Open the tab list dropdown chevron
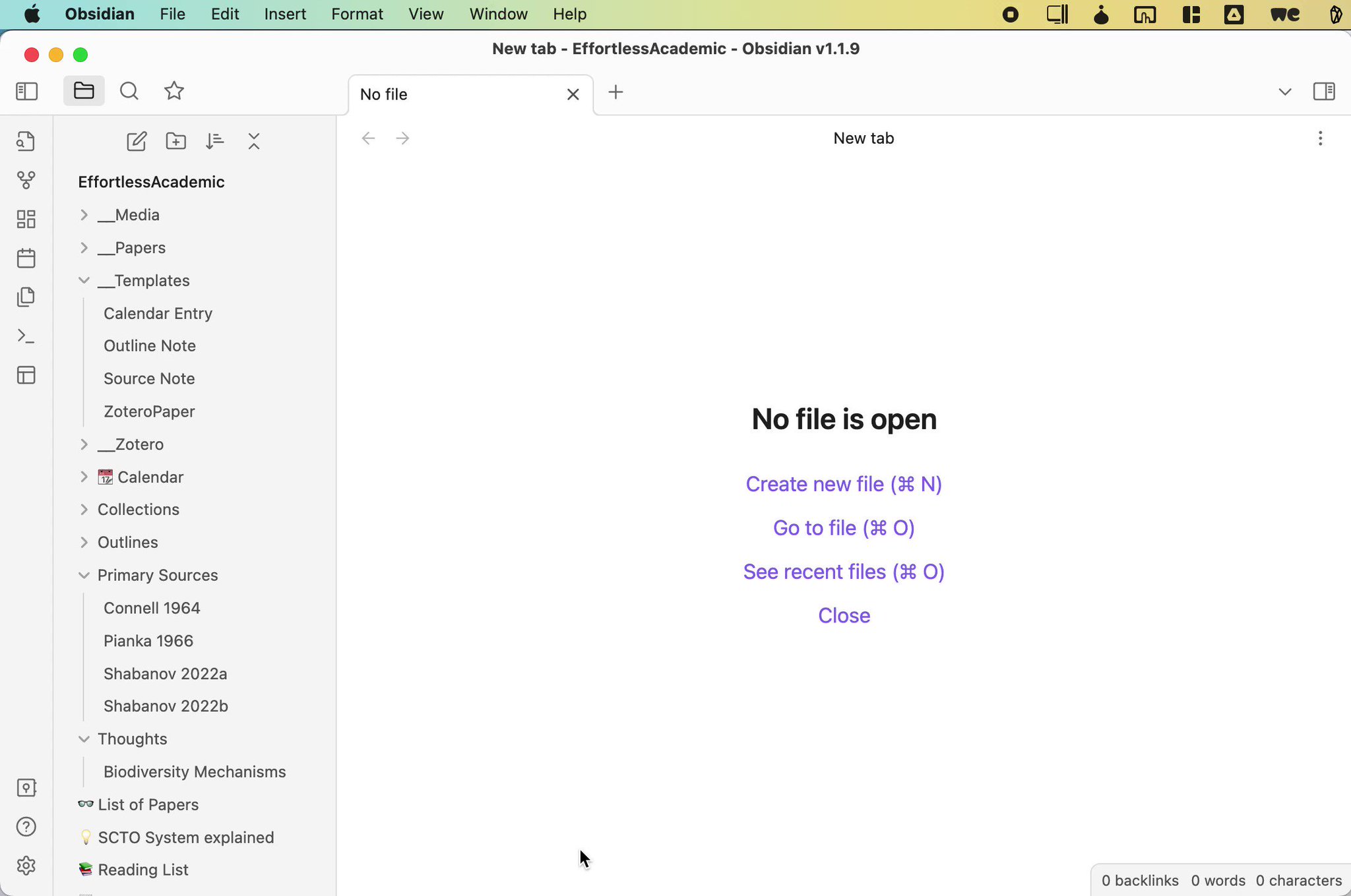Image resolution: width=1351 pixels, height=896 pixels. (x=1285, y=92)
